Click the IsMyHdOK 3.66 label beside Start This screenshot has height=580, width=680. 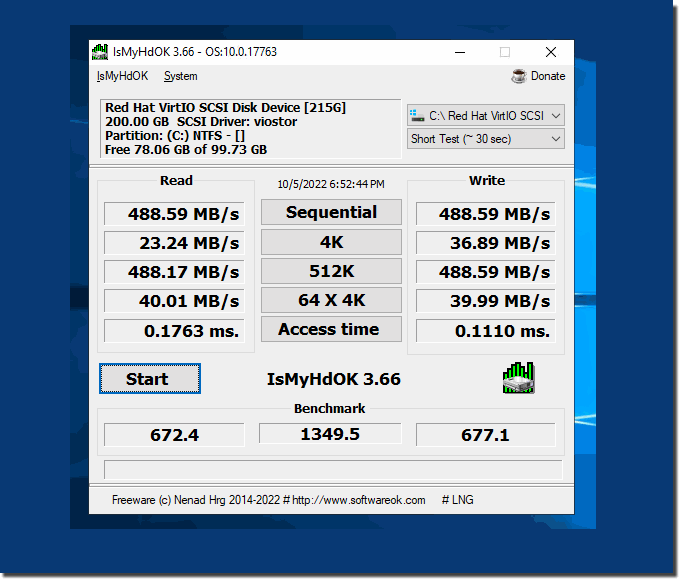333,379
